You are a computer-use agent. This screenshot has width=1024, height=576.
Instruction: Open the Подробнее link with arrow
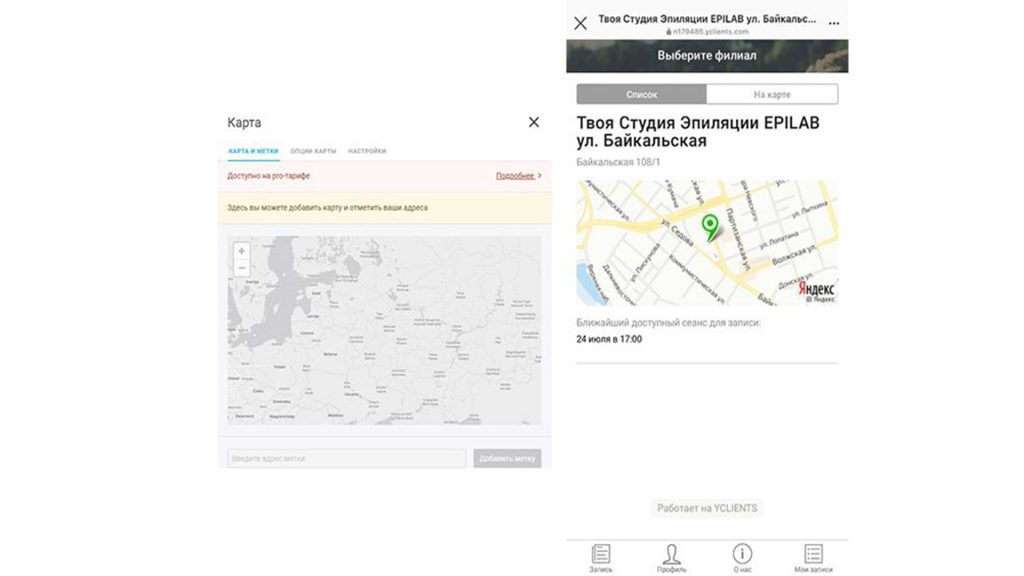tap(519, 176)
